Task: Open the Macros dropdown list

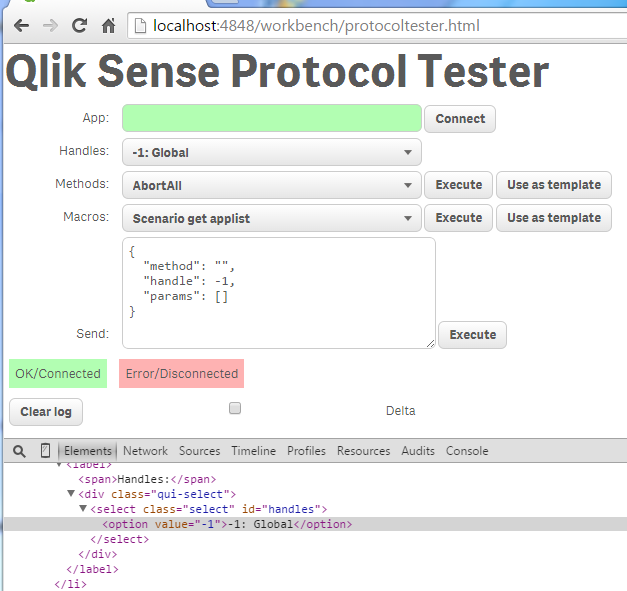Action: 272,218
